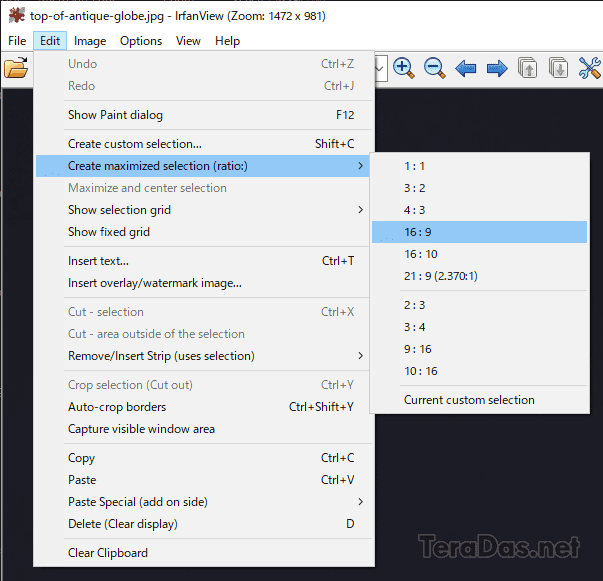
Task: Pick the 3 : 4 portrait ratio
Action: (x=480, y=327)
